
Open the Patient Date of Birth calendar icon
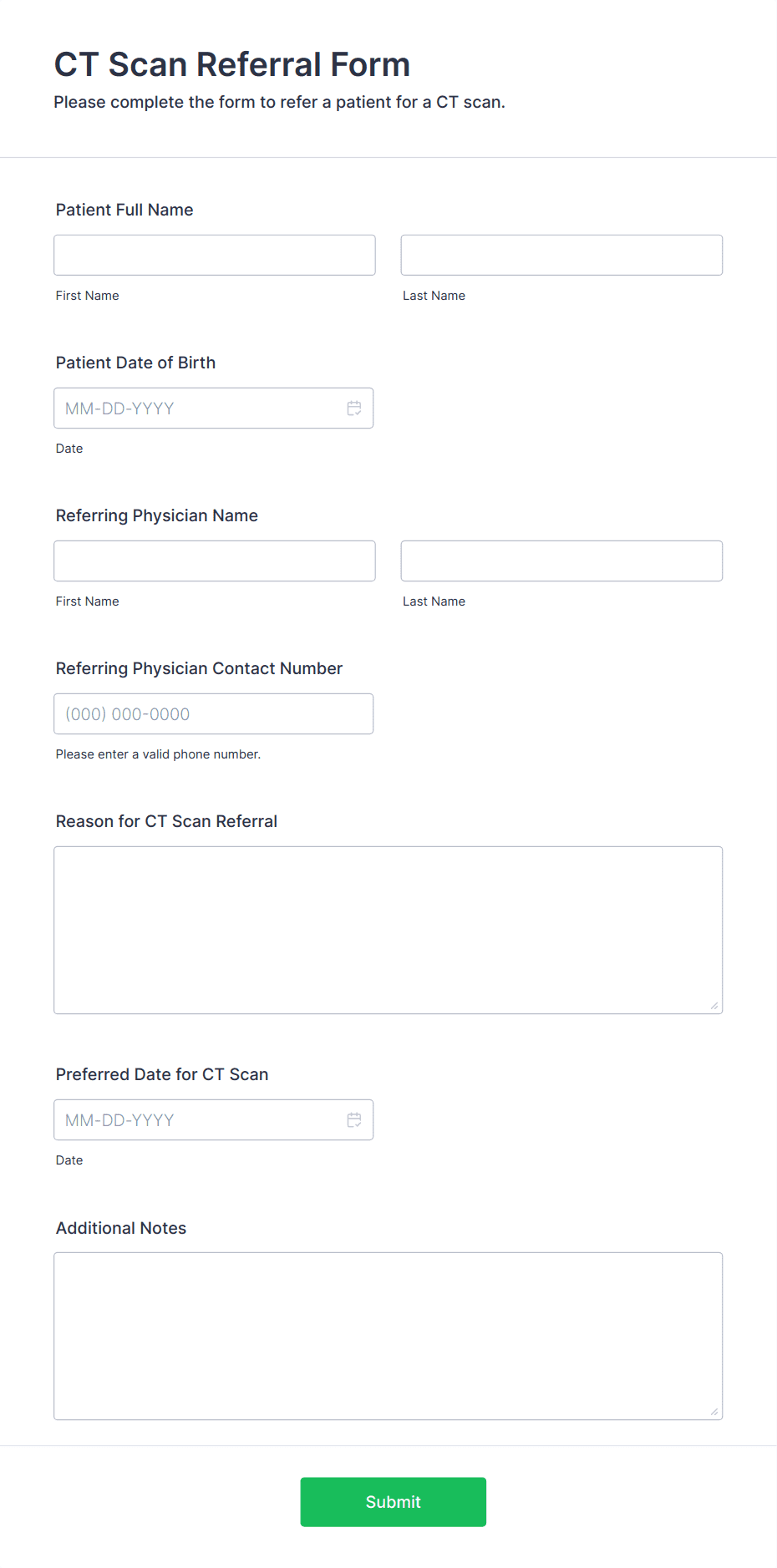[x=354, y=408]
